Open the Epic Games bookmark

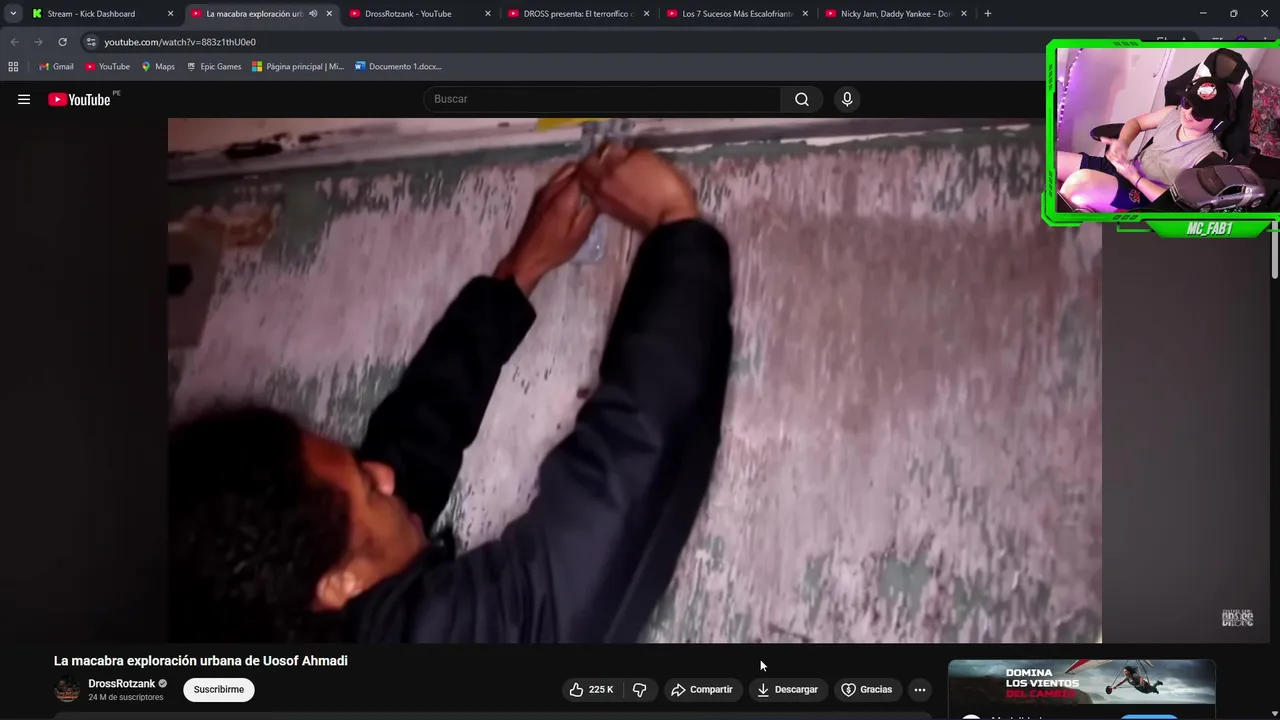point(213,66)
